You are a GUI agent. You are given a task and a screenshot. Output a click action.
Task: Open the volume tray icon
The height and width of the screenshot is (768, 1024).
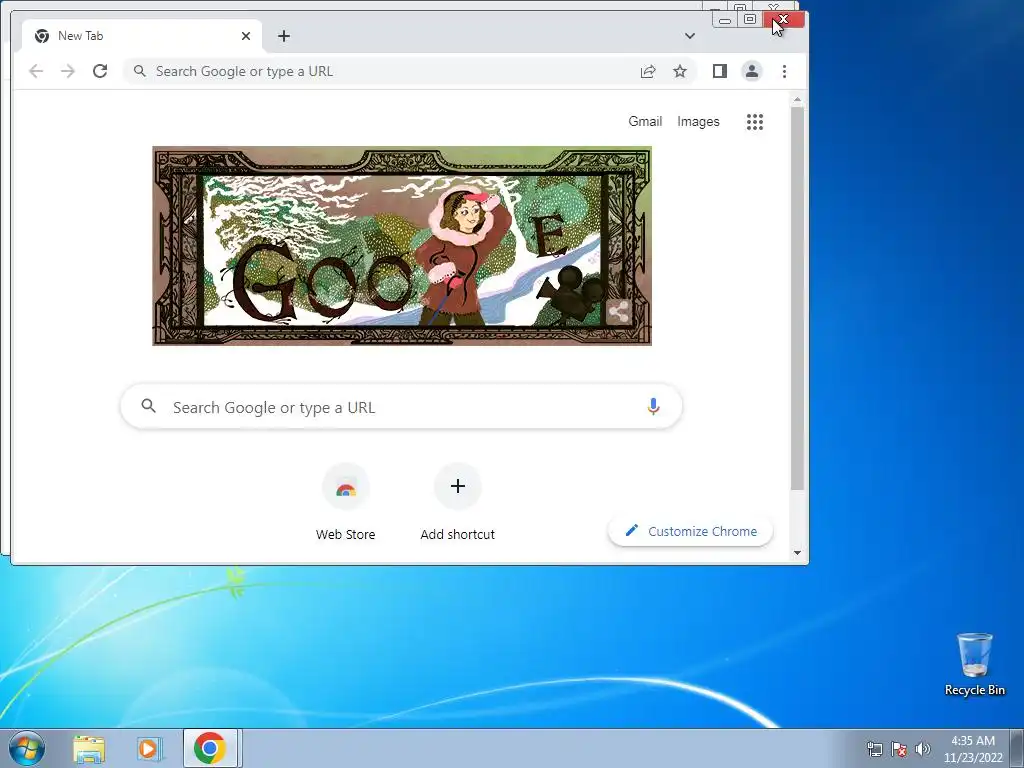tap(923, 749)
